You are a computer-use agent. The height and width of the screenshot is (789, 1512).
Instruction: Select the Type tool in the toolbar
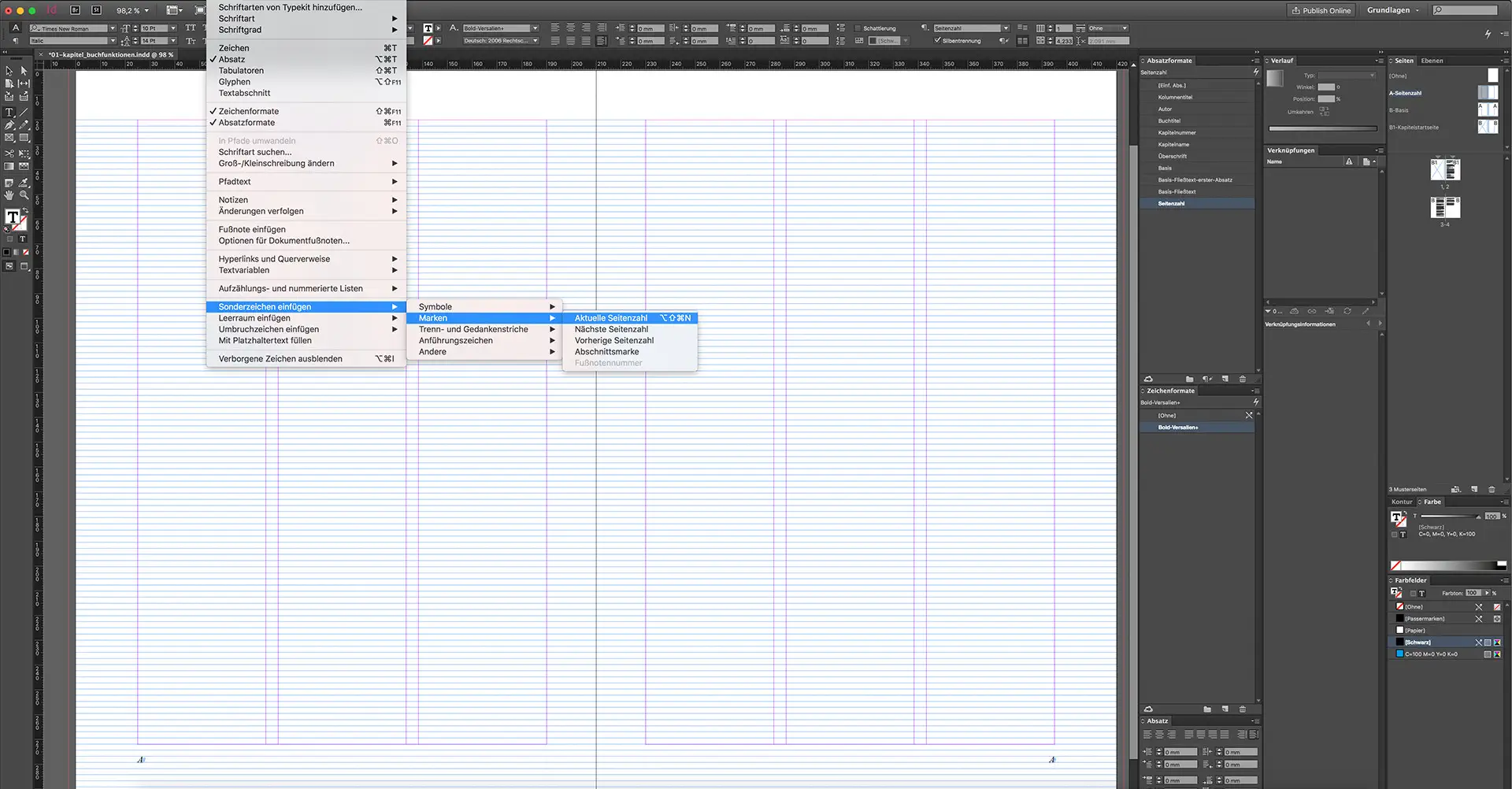9,113
